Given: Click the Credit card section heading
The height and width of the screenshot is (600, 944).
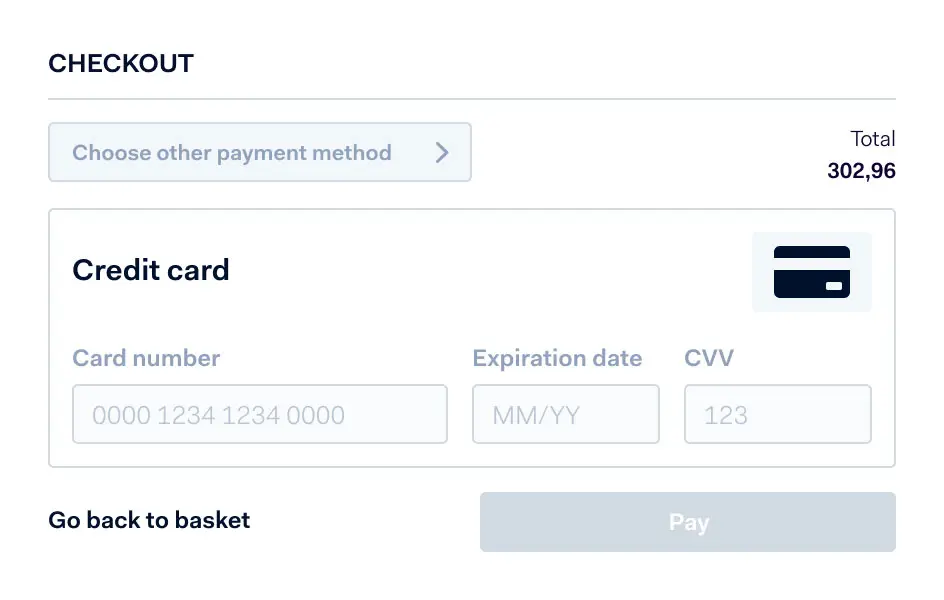Looking at the screenshot, I should tap(151, 270).
